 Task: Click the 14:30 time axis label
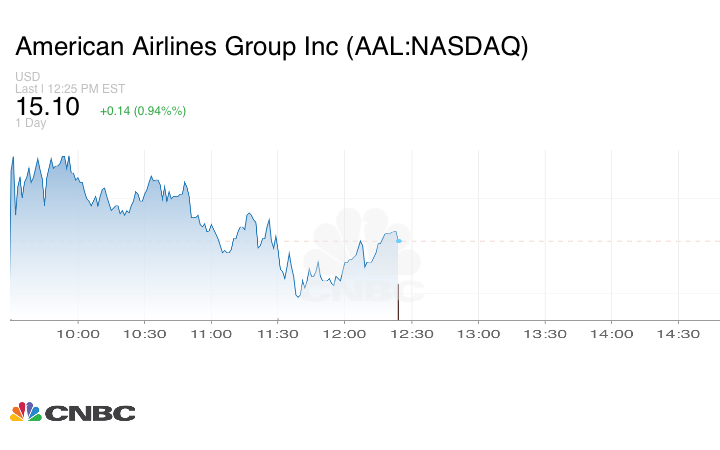(678, 334)
